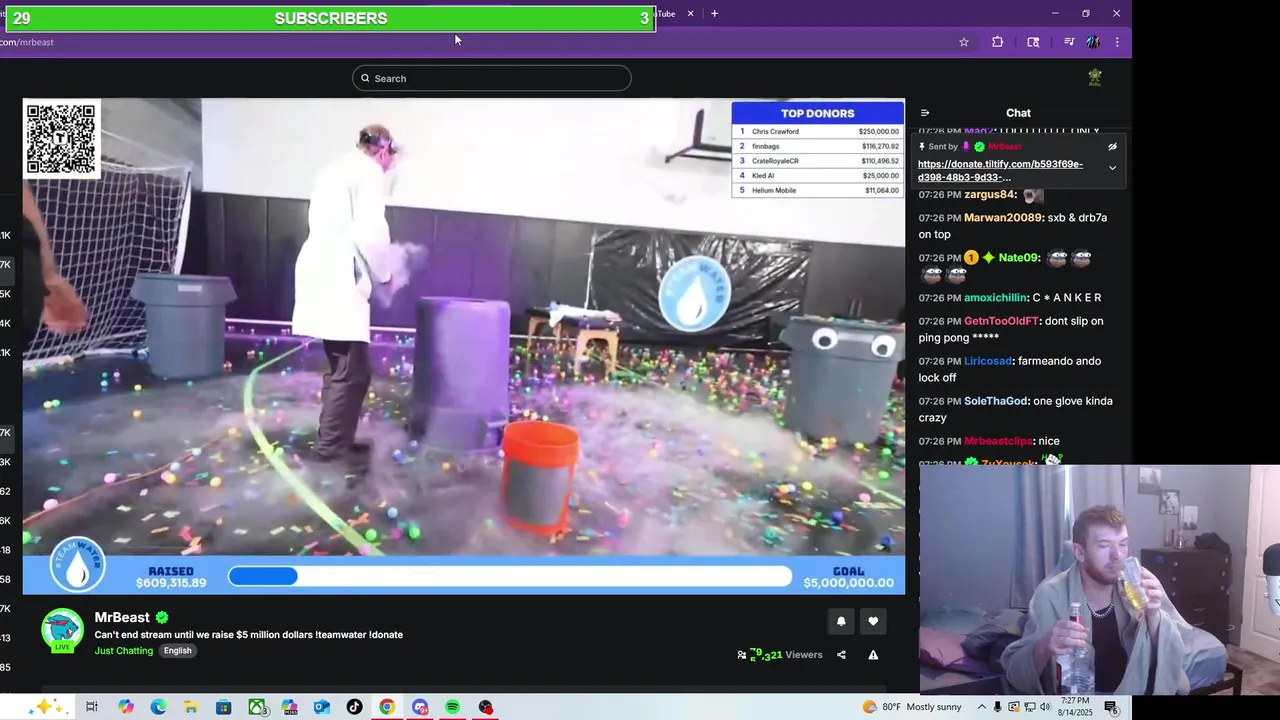Click the green SUBSCRIBERS overlay bar
This screenshot has width=1280, height=720.
[x=330, y=18]
